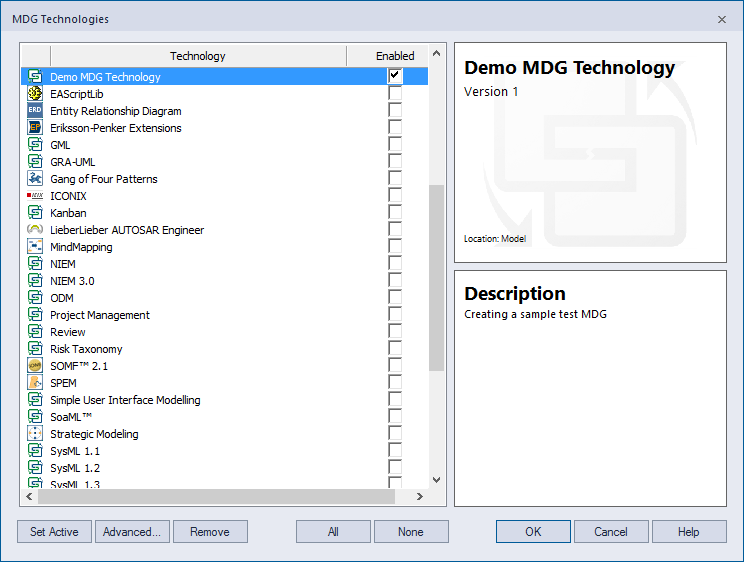This screenshot has height=562, width=744.
Task: Click the MindMapping icon
Action: point(35,247)
